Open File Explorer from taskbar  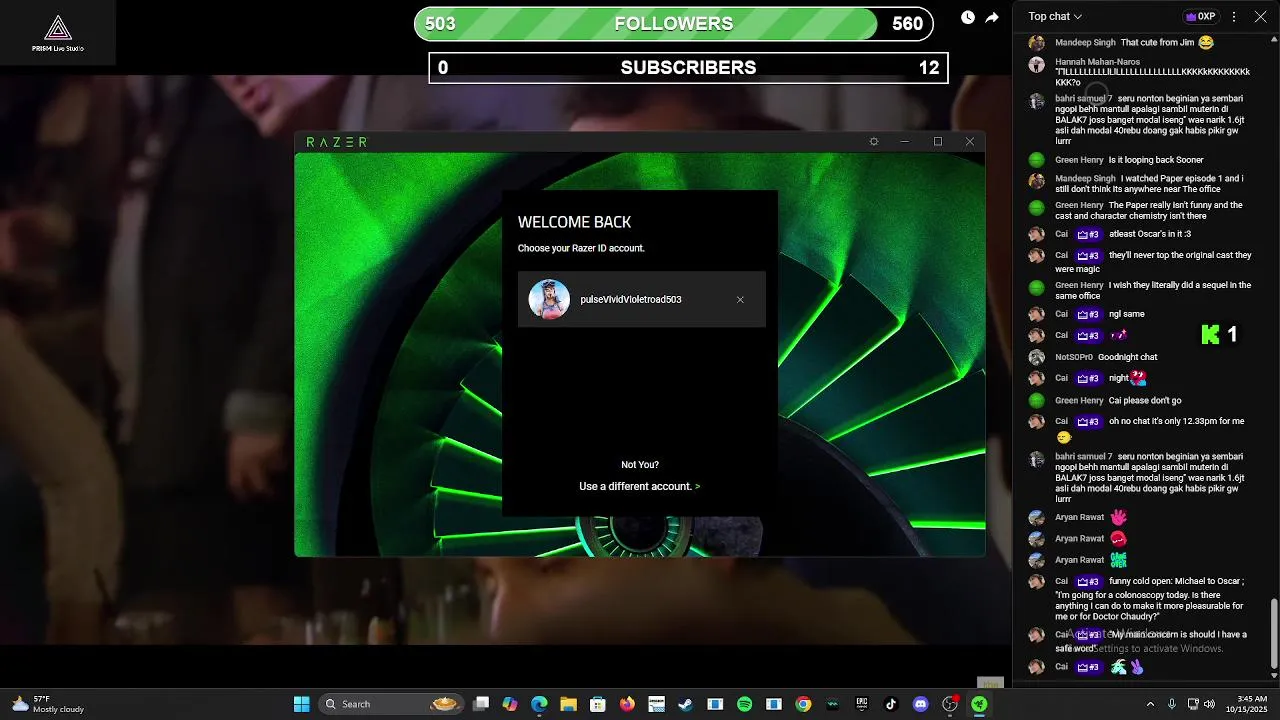pyautogui.click(x=568, y=704)
